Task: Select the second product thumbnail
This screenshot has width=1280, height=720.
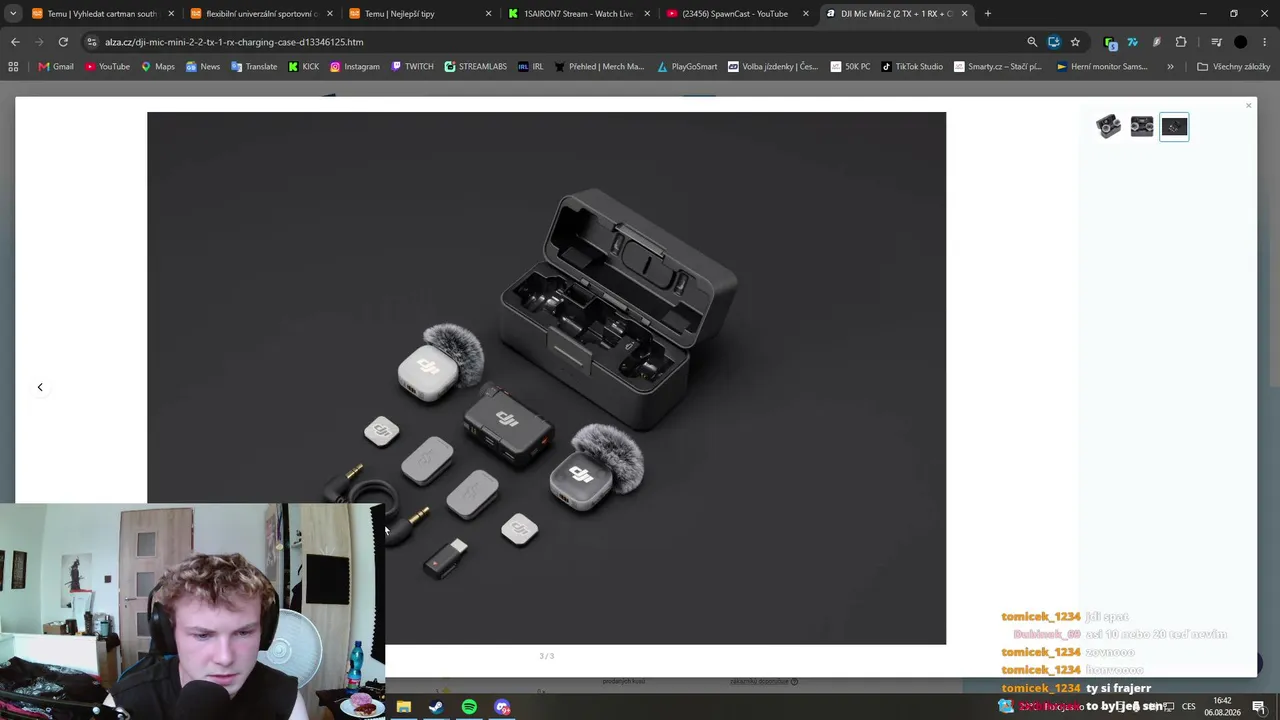Action: [1142, 127]
